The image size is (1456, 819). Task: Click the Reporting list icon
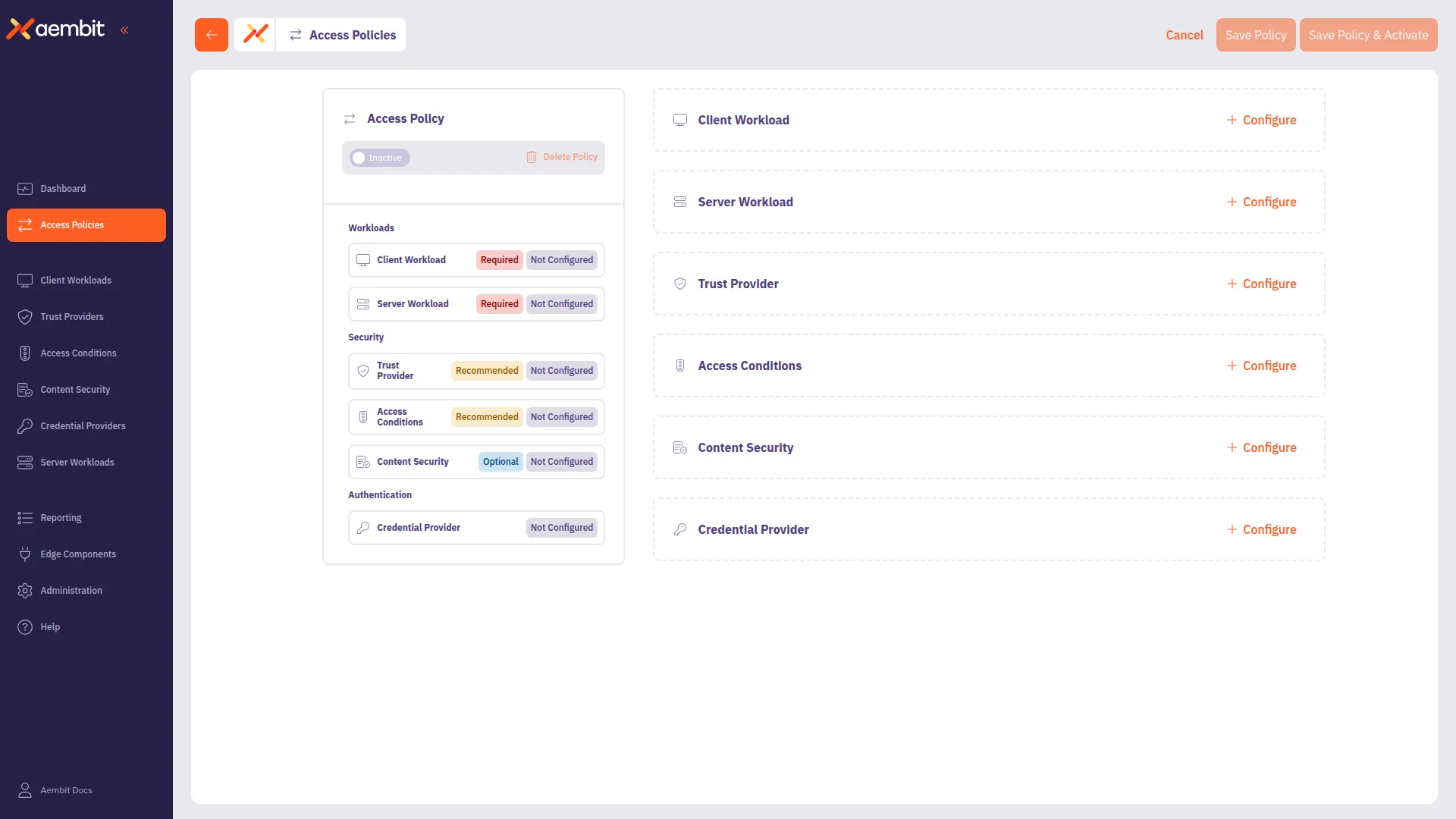[25, 518]
